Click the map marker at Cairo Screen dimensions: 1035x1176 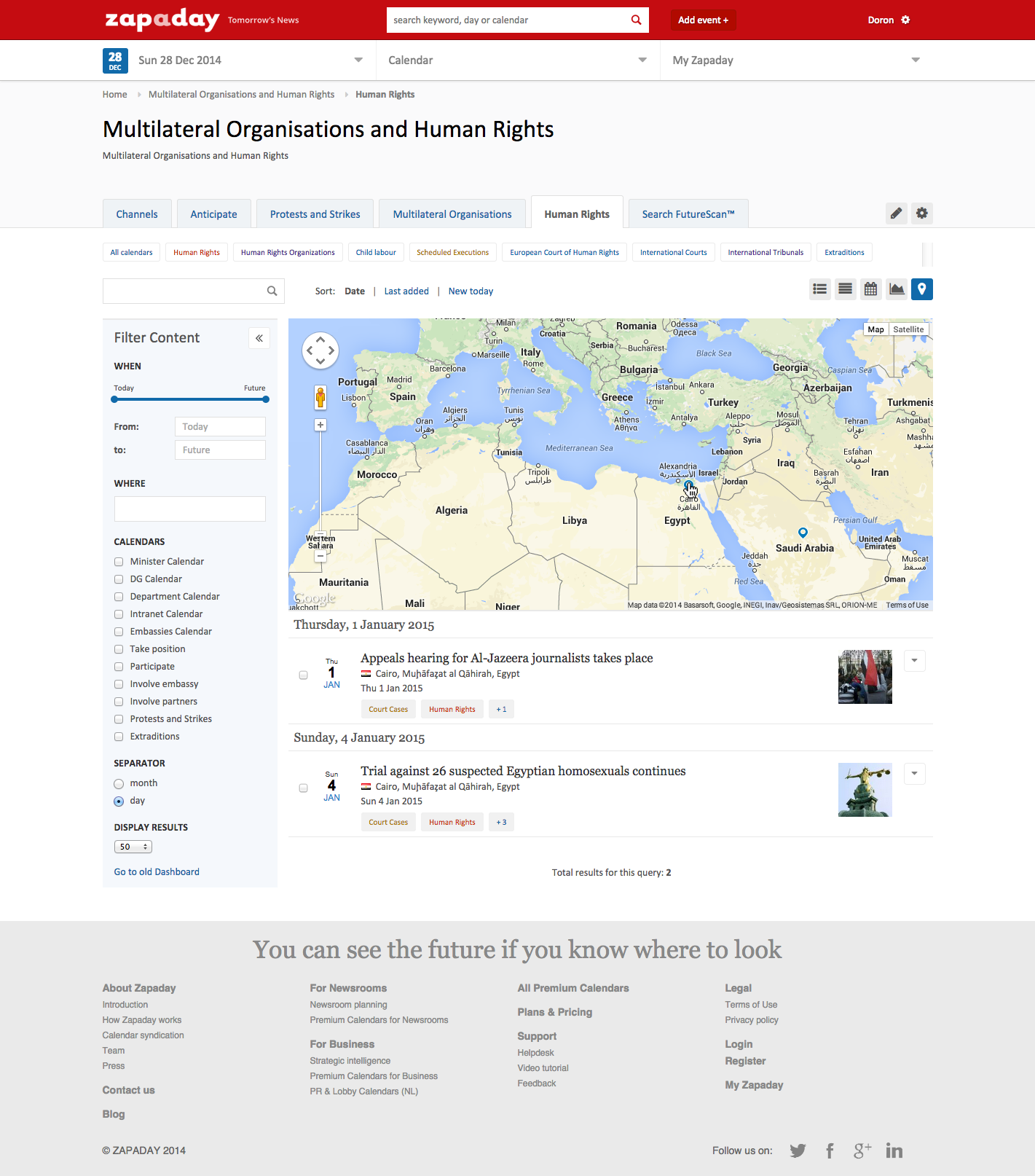coord(688,485)
